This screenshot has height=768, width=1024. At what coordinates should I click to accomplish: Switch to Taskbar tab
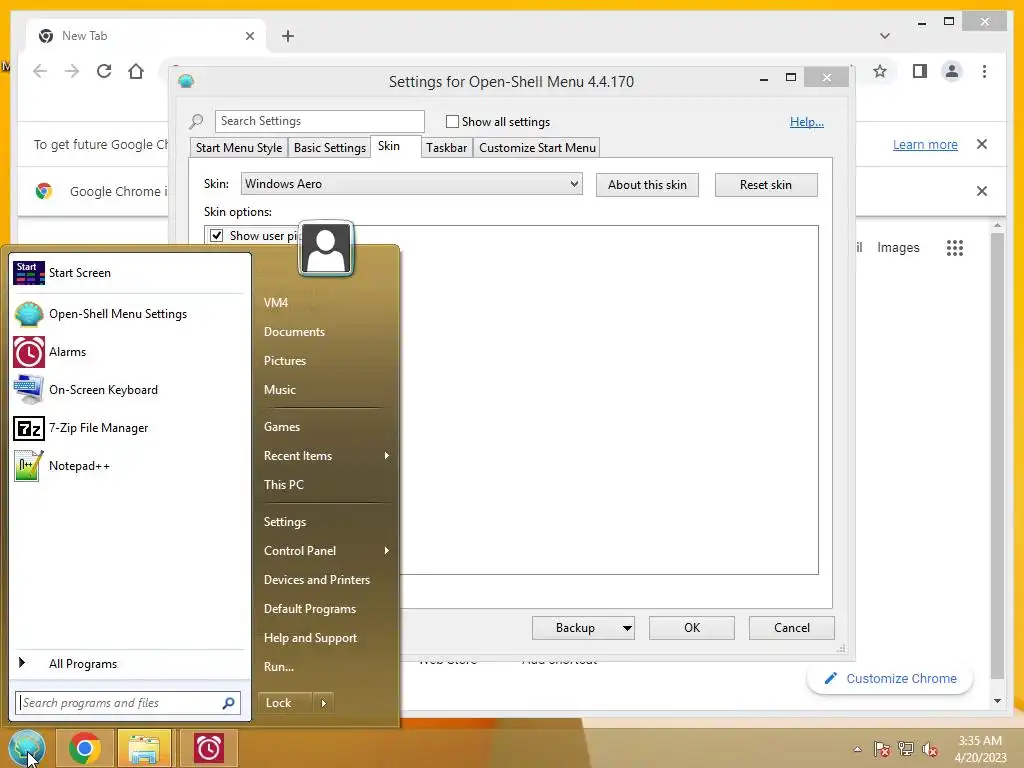[447, 148]
